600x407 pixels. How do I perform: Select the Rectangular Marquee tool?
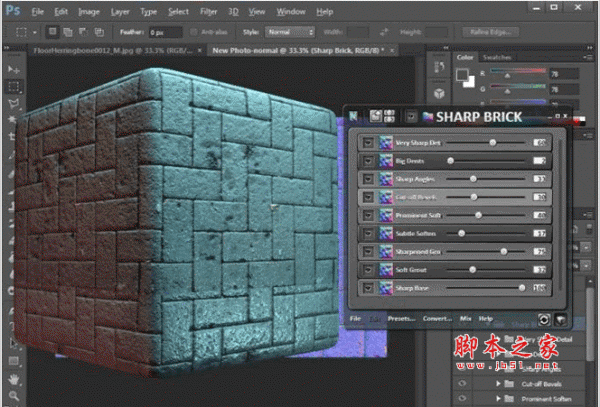pos(14,87)
